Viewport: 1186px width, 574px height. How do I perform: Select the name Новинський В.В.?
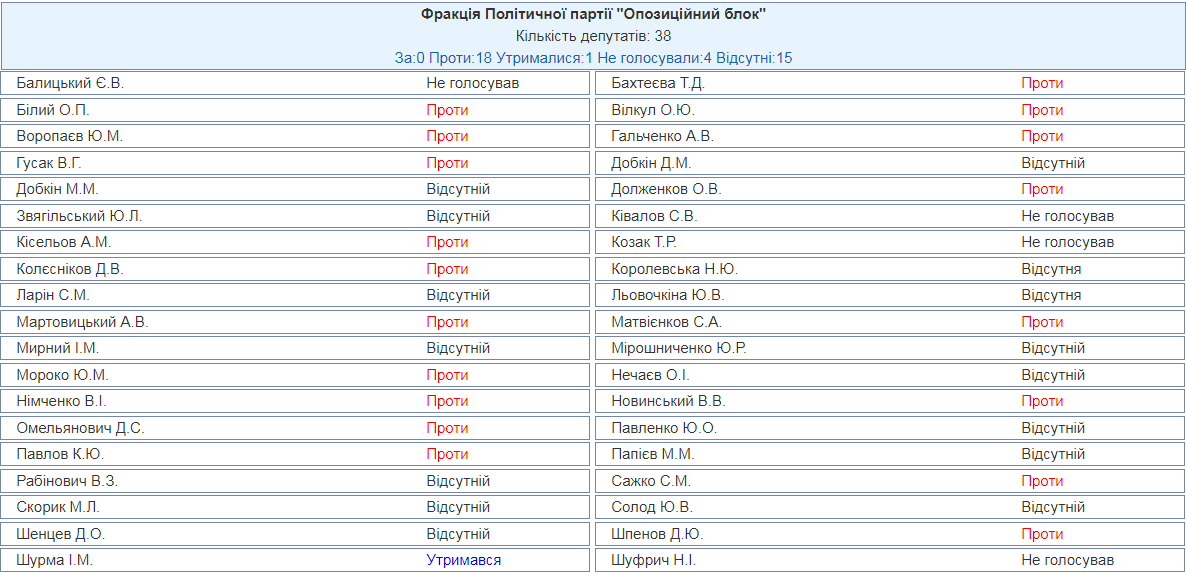[669, 402]
